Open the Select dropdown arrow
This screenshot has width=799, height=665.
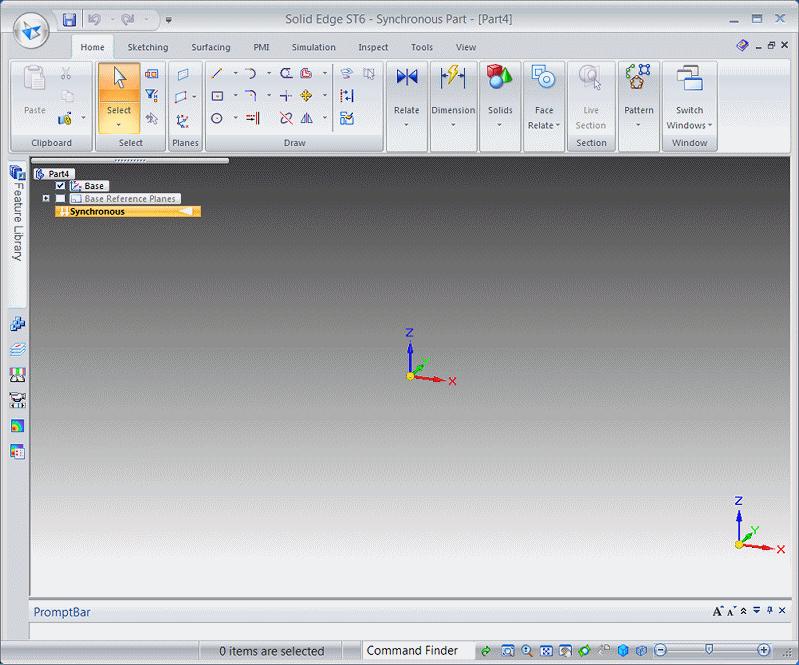(119, 124)
